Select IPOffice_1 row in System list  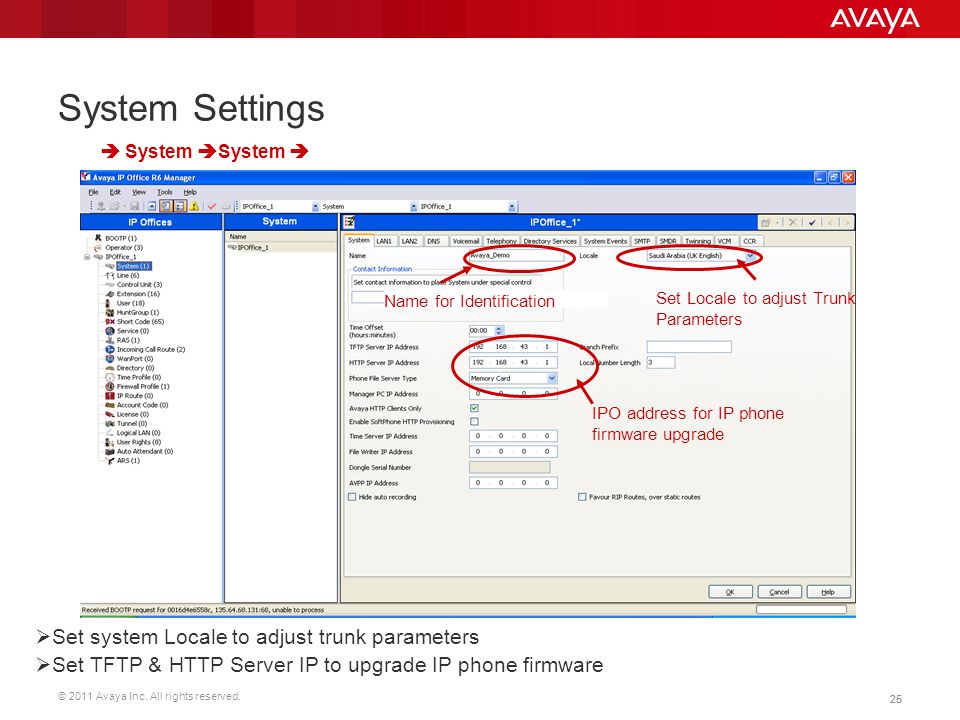point(280,247)
